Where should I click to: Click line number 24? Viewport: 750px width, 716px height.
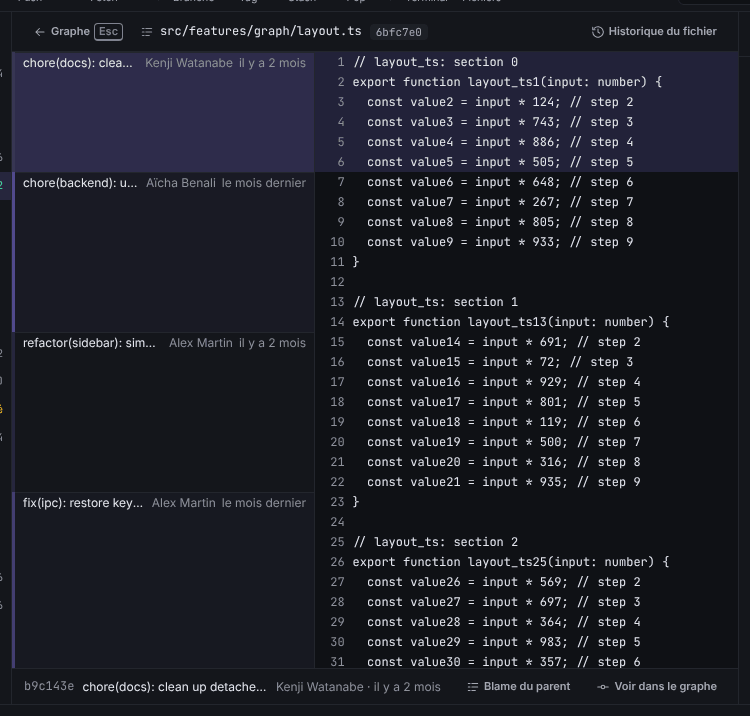click(x=337, y=522)
